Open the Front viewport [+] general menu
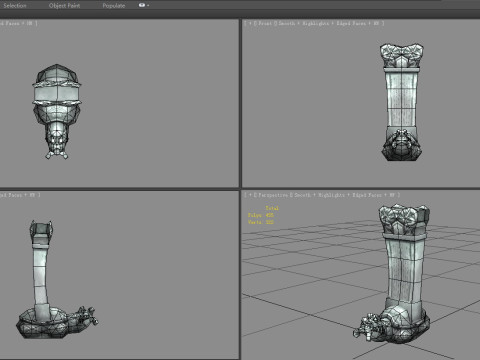480x360 pixels. pos(250,23)
